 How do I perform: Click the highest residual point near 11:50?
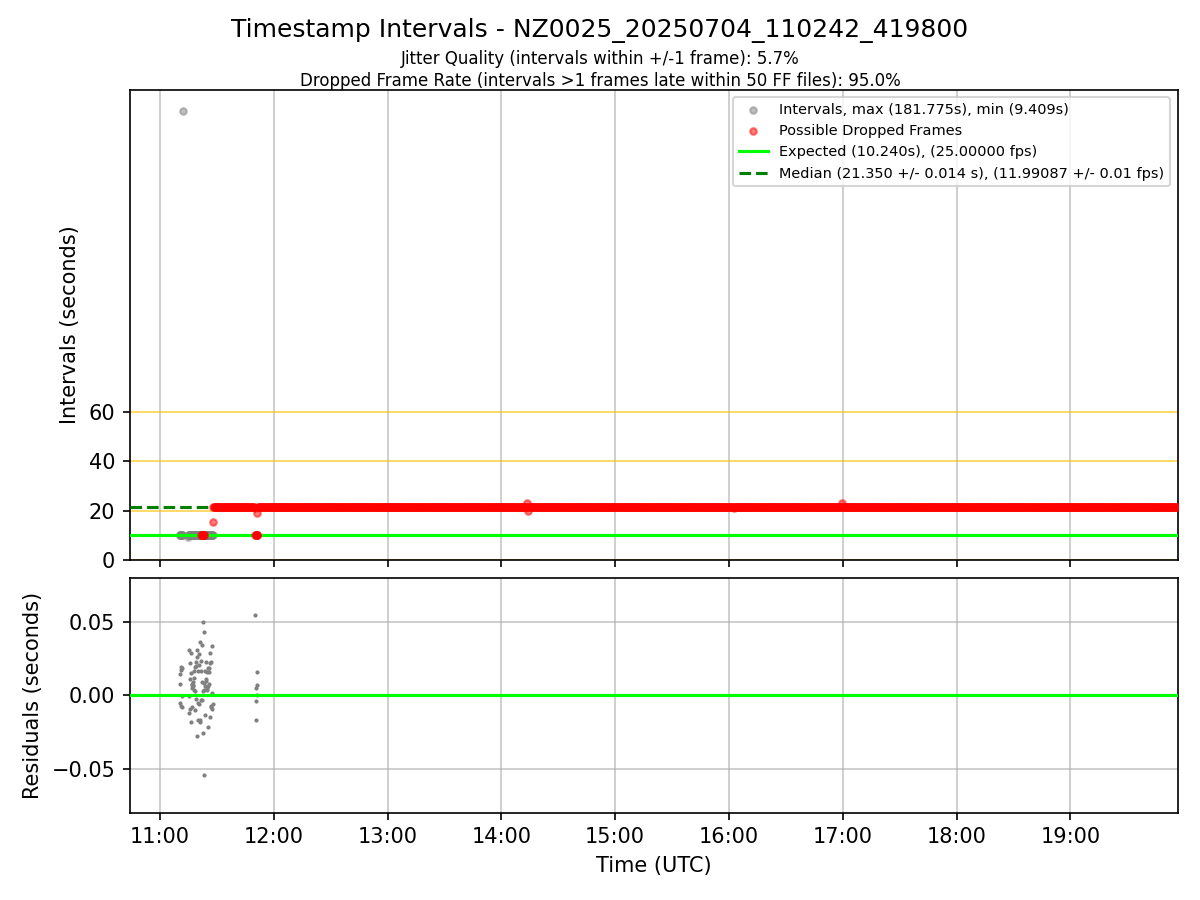(255, 615)
